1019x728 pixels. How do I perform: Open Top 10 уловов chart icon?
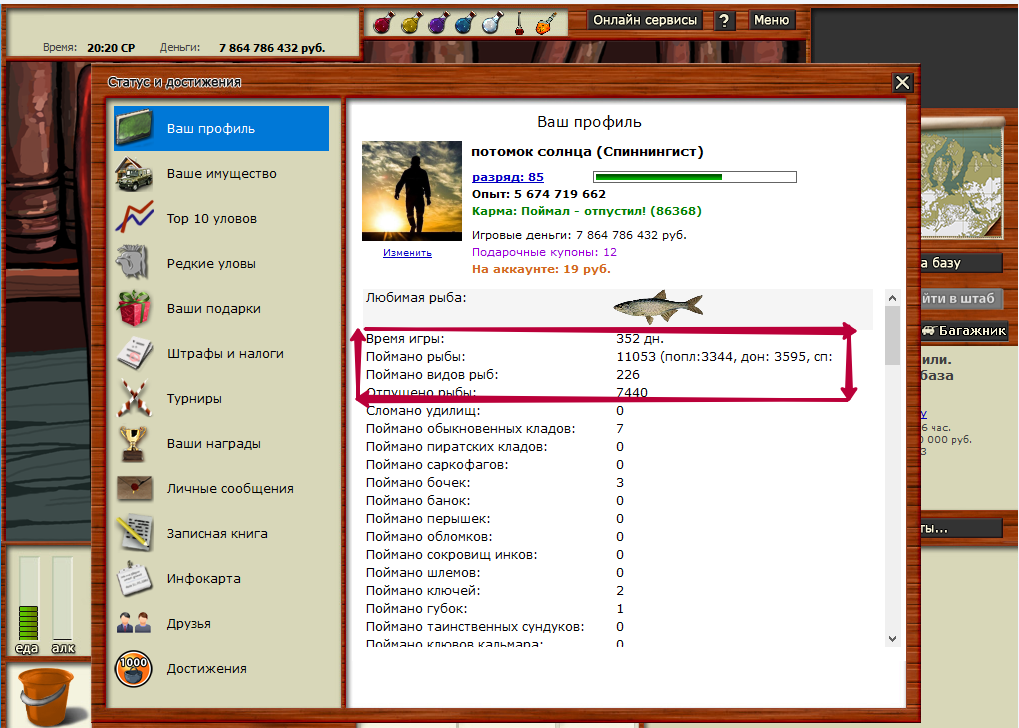tap(134, 218)
